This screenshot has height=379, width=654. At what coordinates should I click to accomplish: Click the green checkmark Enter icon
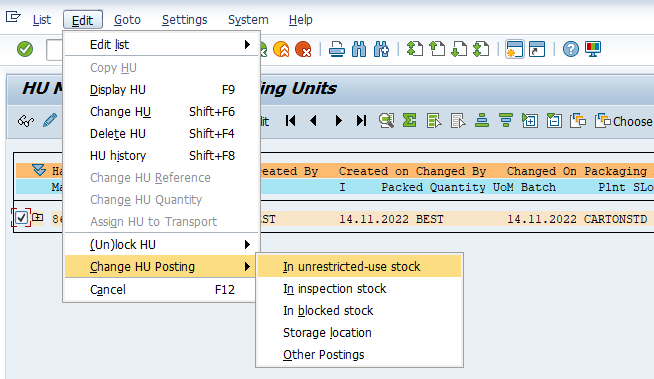(25, 49)
